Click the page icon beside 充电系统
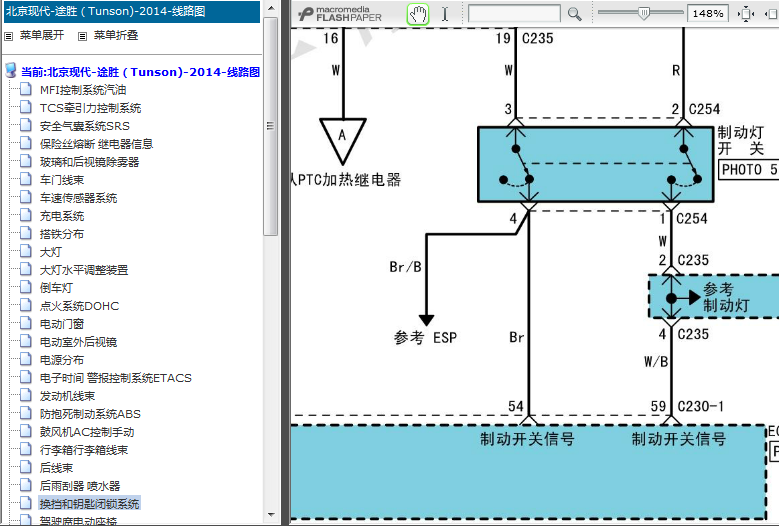 (26, 216)
